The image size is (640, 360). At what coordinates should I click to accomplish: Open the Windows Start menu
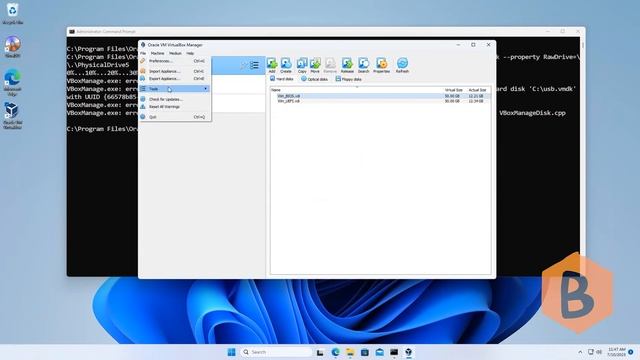(231, 352)
